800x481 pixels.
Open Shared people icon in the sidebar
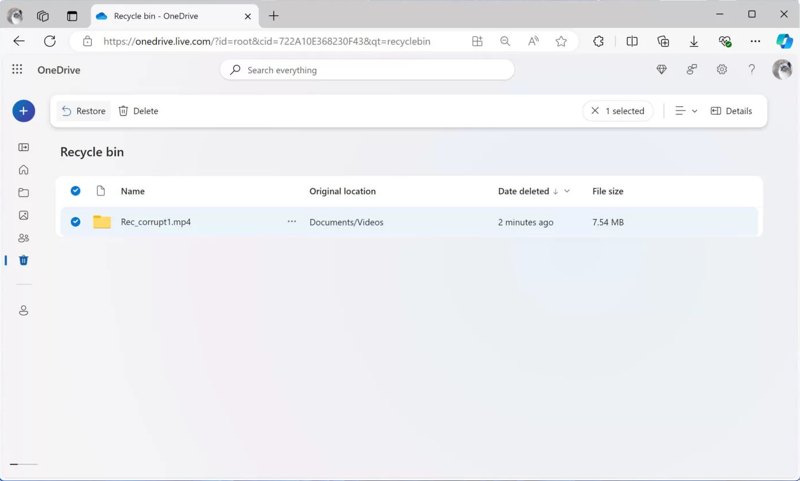[x=23, y=238]
